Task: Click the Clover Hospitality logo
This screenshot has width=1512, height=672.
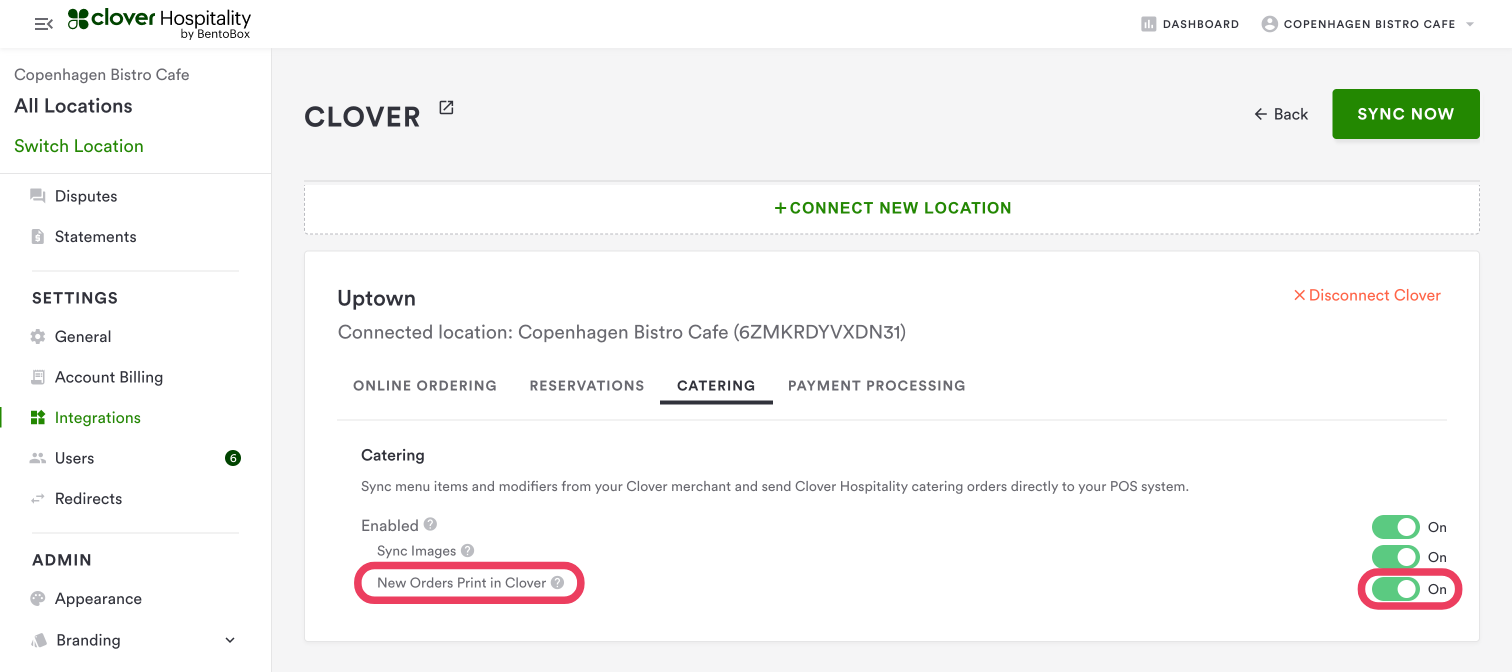Action: pos(160,23)
